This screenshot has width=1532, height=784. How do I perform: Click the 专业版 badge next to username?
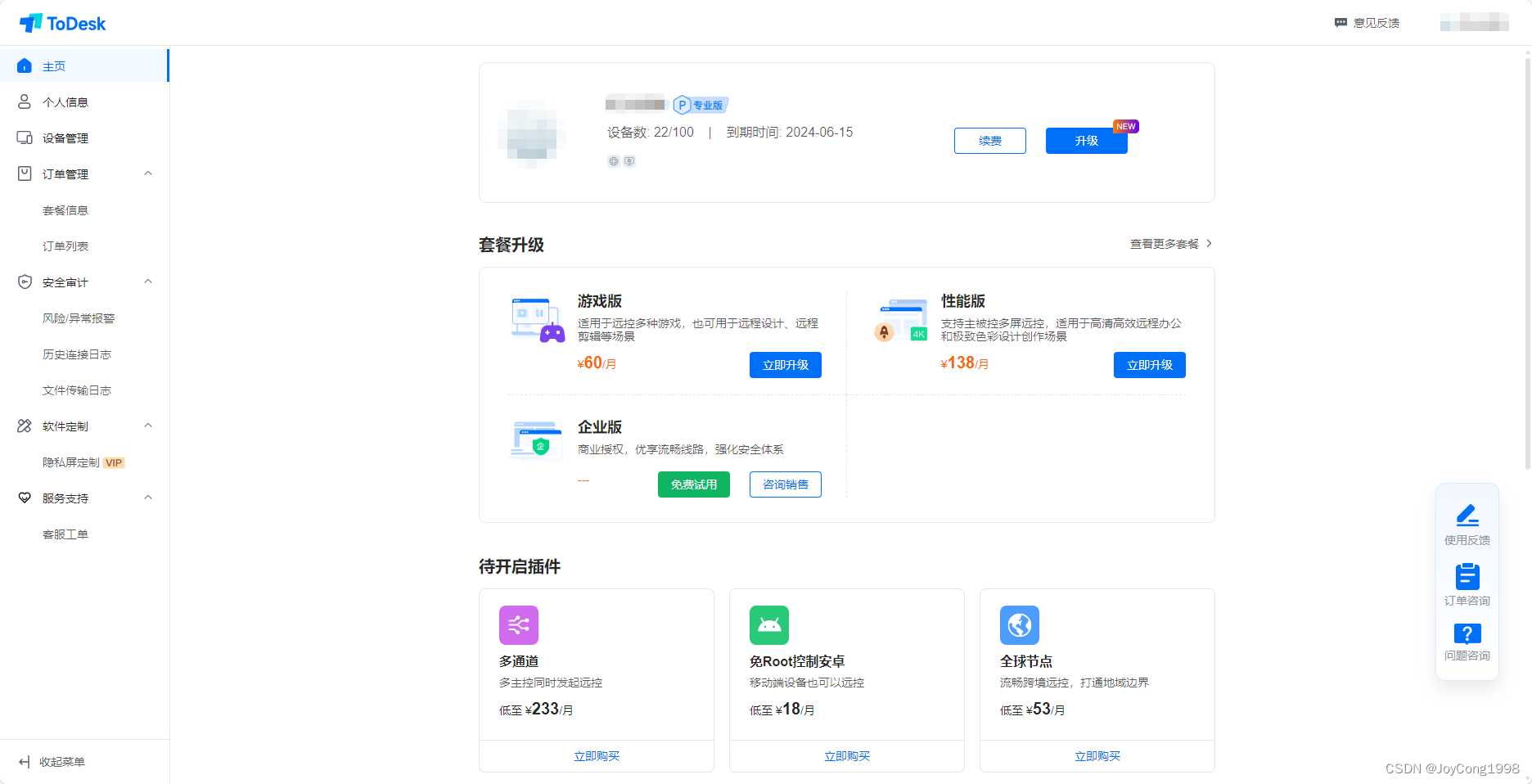(701, 106)
